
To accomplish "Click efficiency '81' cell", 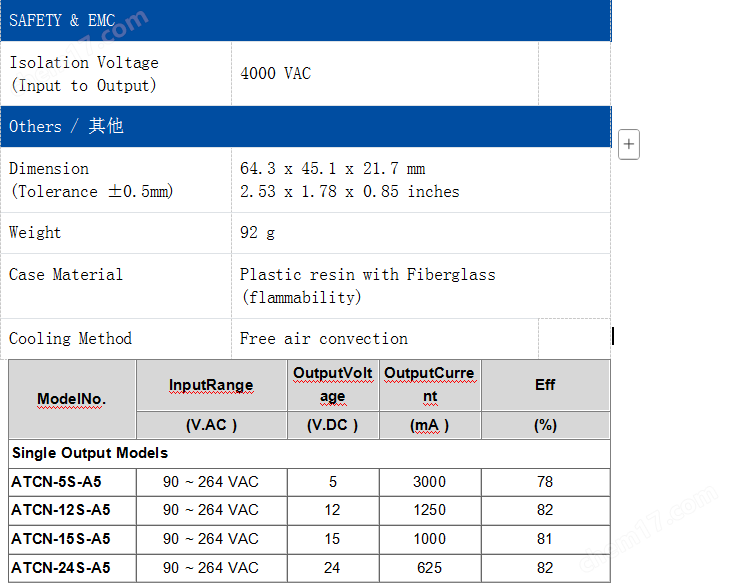I will (545, 539).
